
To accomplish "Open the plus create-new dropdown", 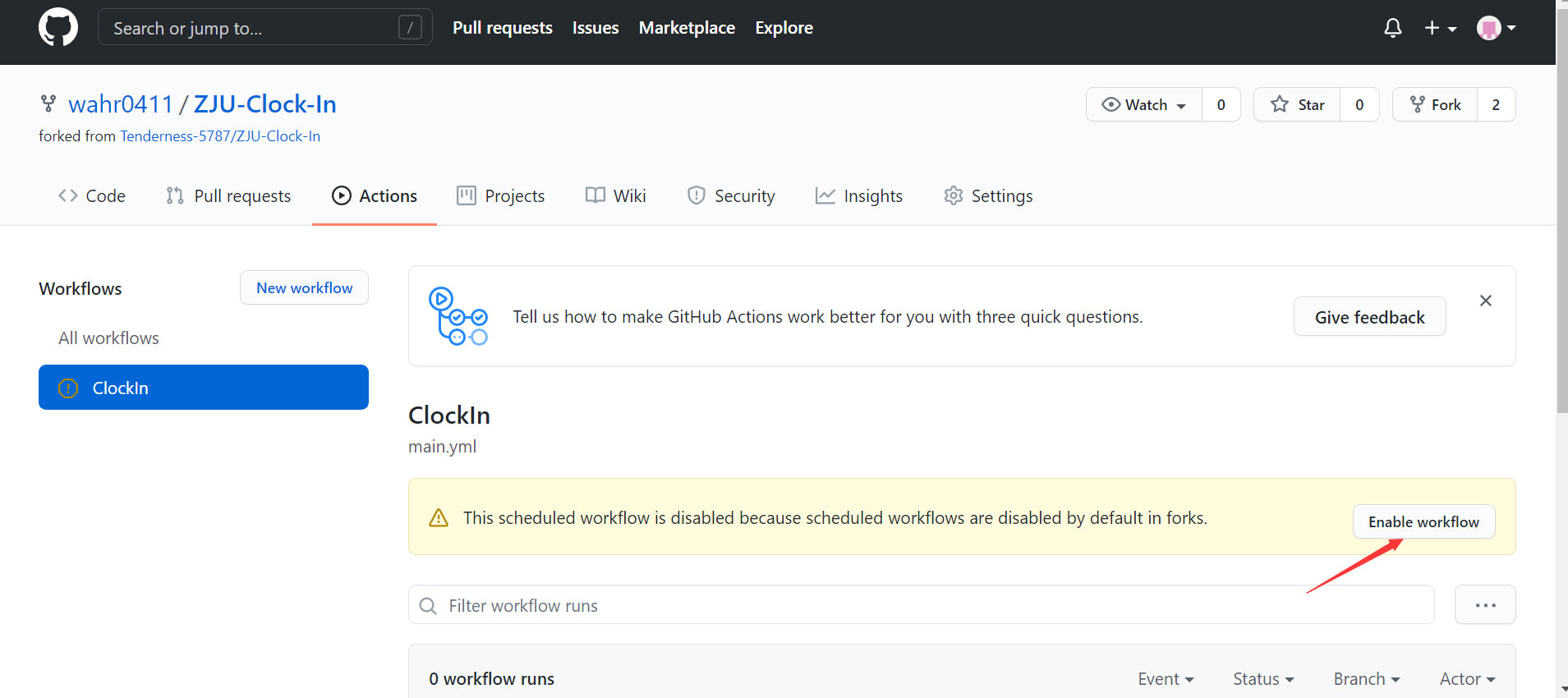I will tap(1440, 28).
